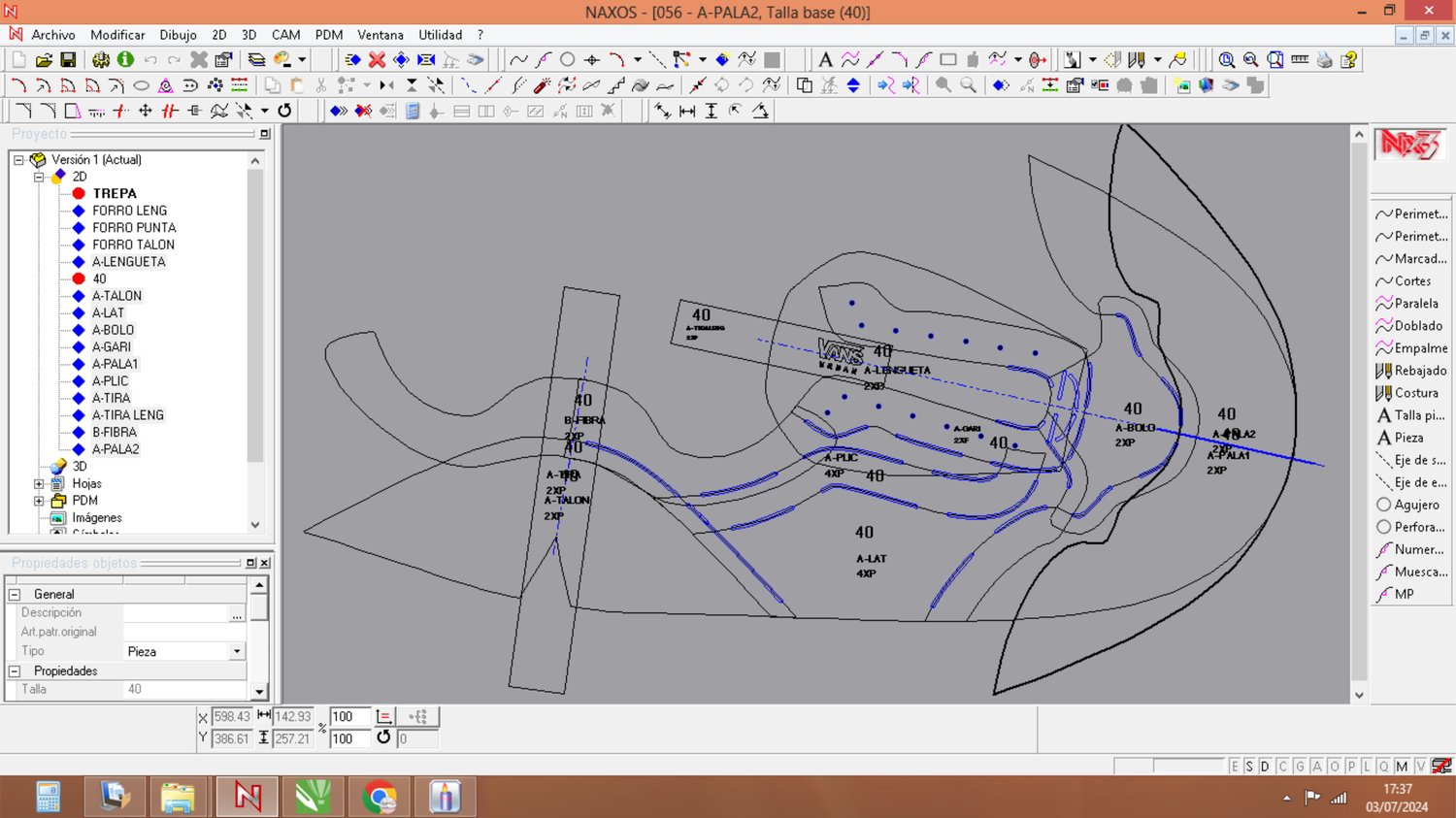Image resolution: width=1456 pixels, height=818 pixels.
Task: Click the blue up-down triangles icon
Action: [853, 85]
